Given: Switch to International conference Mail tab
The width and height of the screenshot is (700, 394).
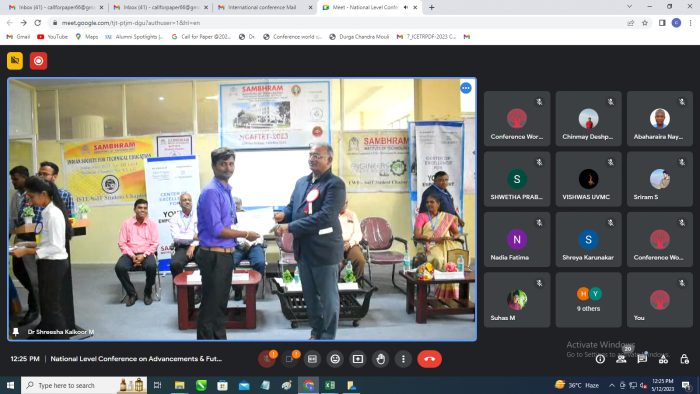Looking at the screenshot, I should click(x=263, y=7).
